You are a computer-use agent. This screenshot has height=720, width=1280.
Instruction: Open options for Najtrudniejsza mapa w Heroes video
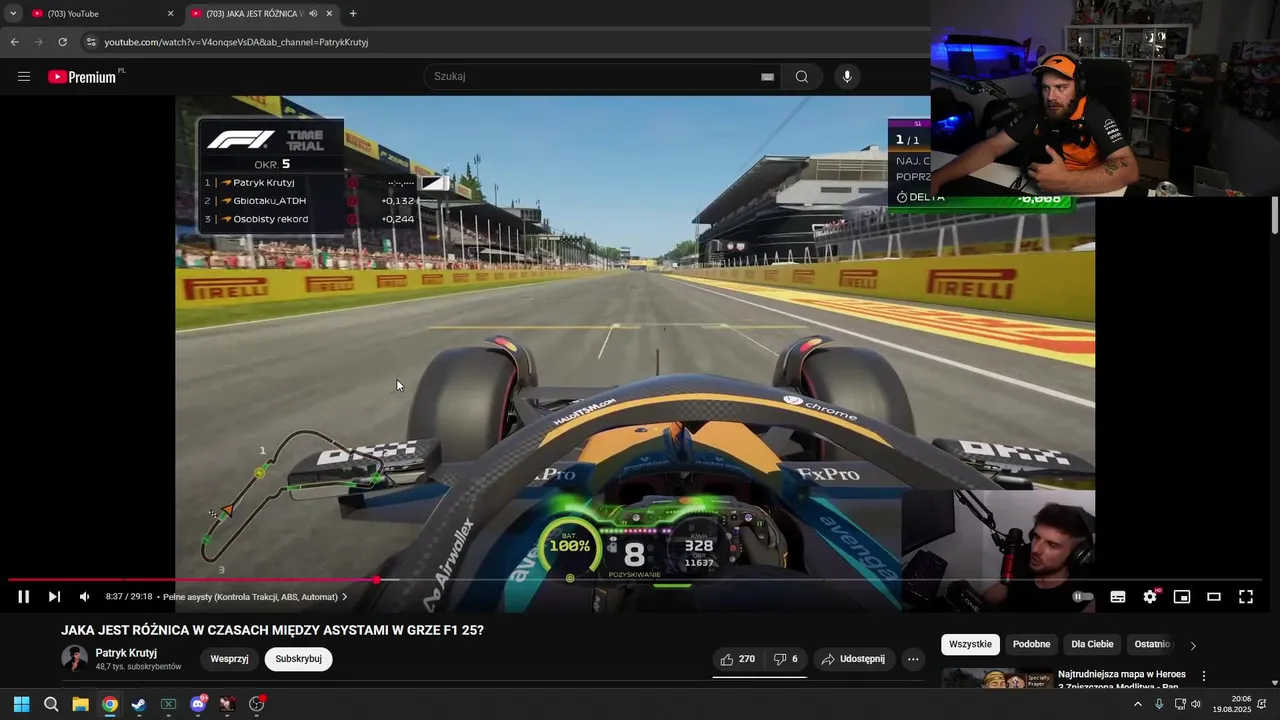(1204, 676)
